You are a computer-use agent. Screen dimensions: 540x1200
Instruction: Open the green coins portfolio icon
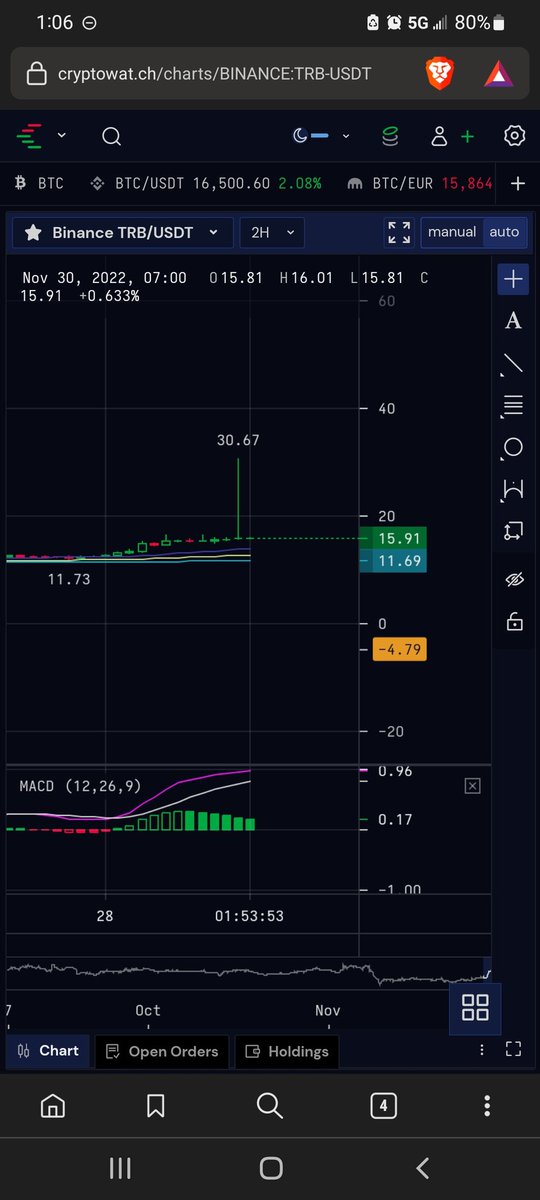[390, 136]
